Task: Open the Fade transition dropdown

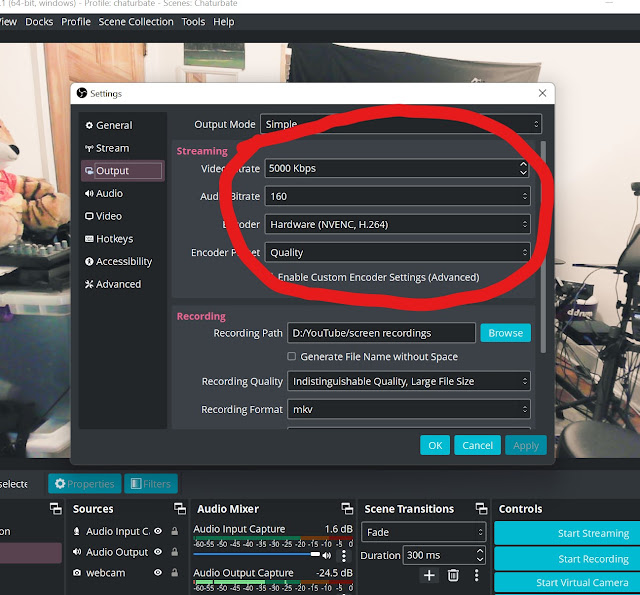Action: (x=424, y=533)
